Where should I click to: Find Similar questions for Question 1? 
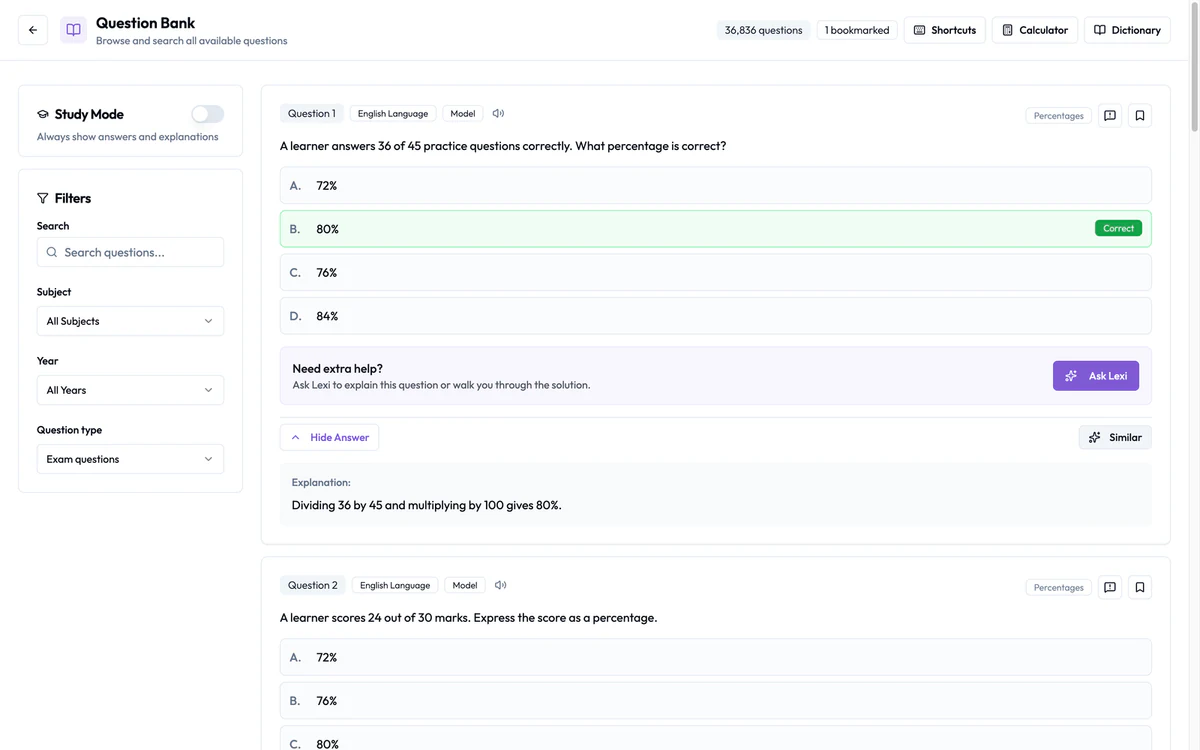point(1115,437)
